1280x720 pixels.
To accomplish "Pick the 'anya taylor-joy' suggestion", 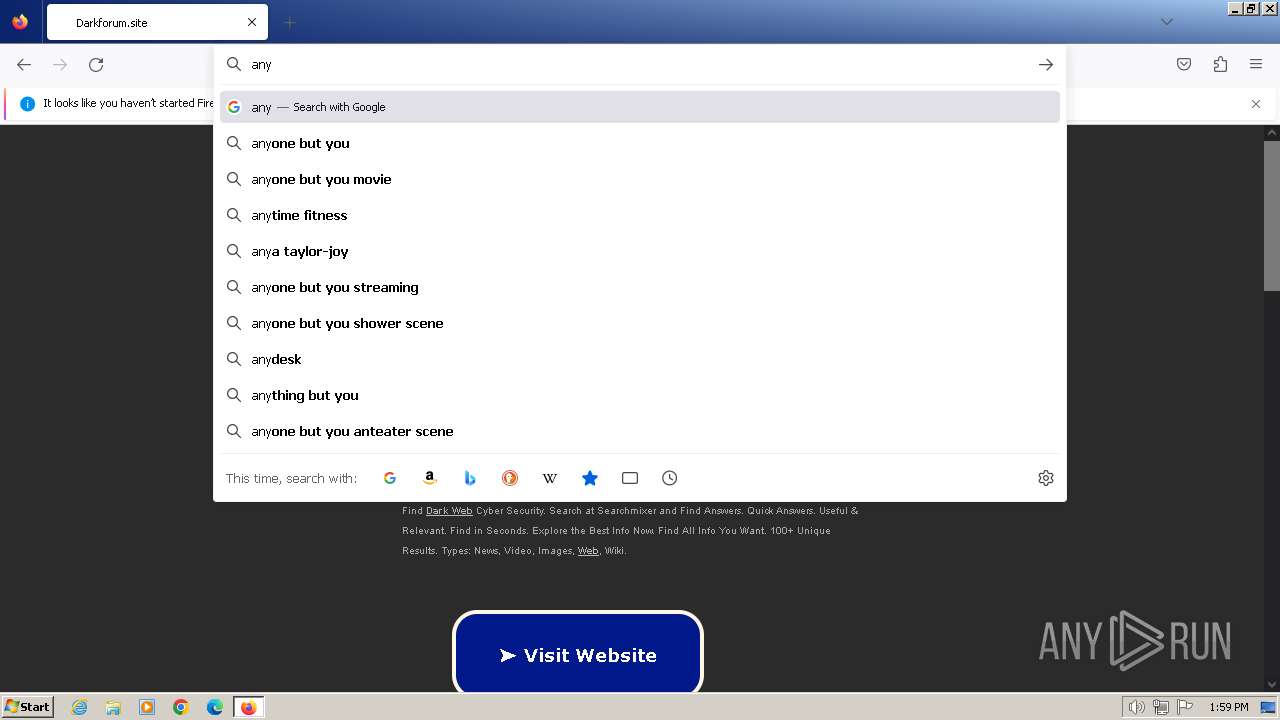I will (640, 251).
